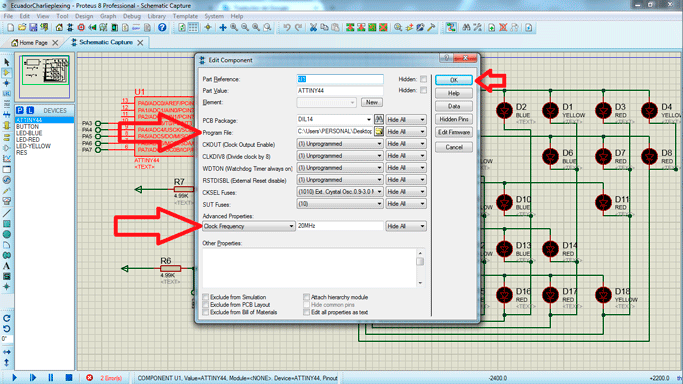Click the Edit Firmware button

point(453,132)
